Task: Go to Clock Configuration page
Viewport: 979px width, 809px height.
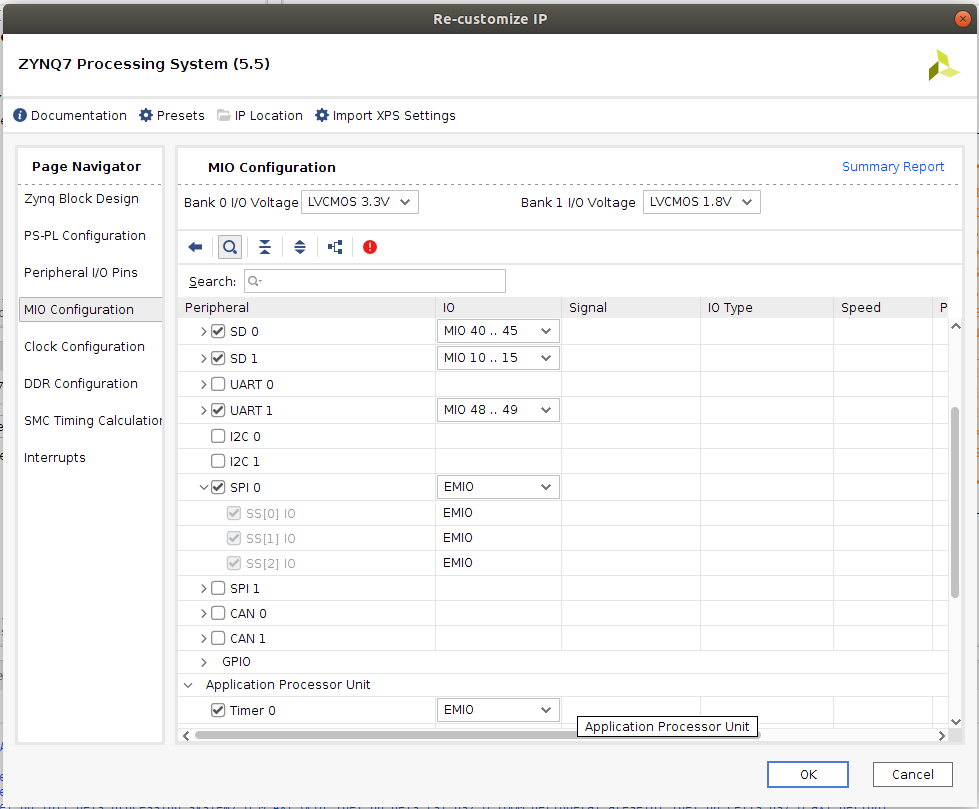Action: tap(84, 346)
